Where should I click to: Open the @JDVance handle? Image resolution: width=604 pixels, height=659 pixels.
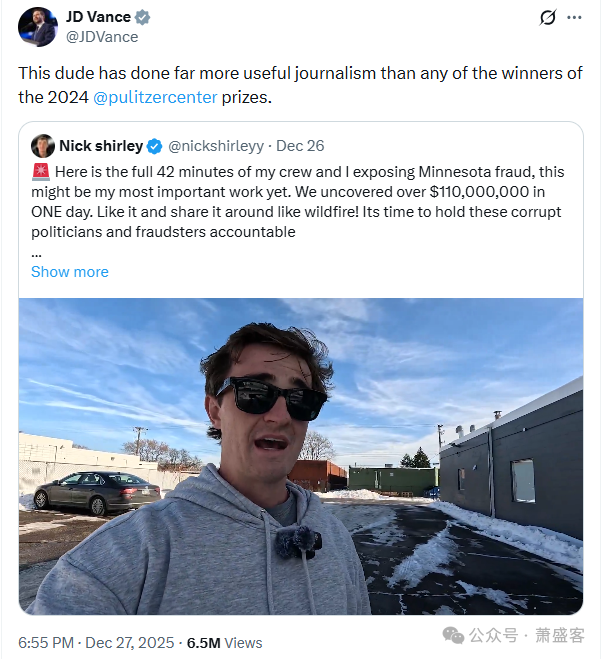tap(102, 37)
